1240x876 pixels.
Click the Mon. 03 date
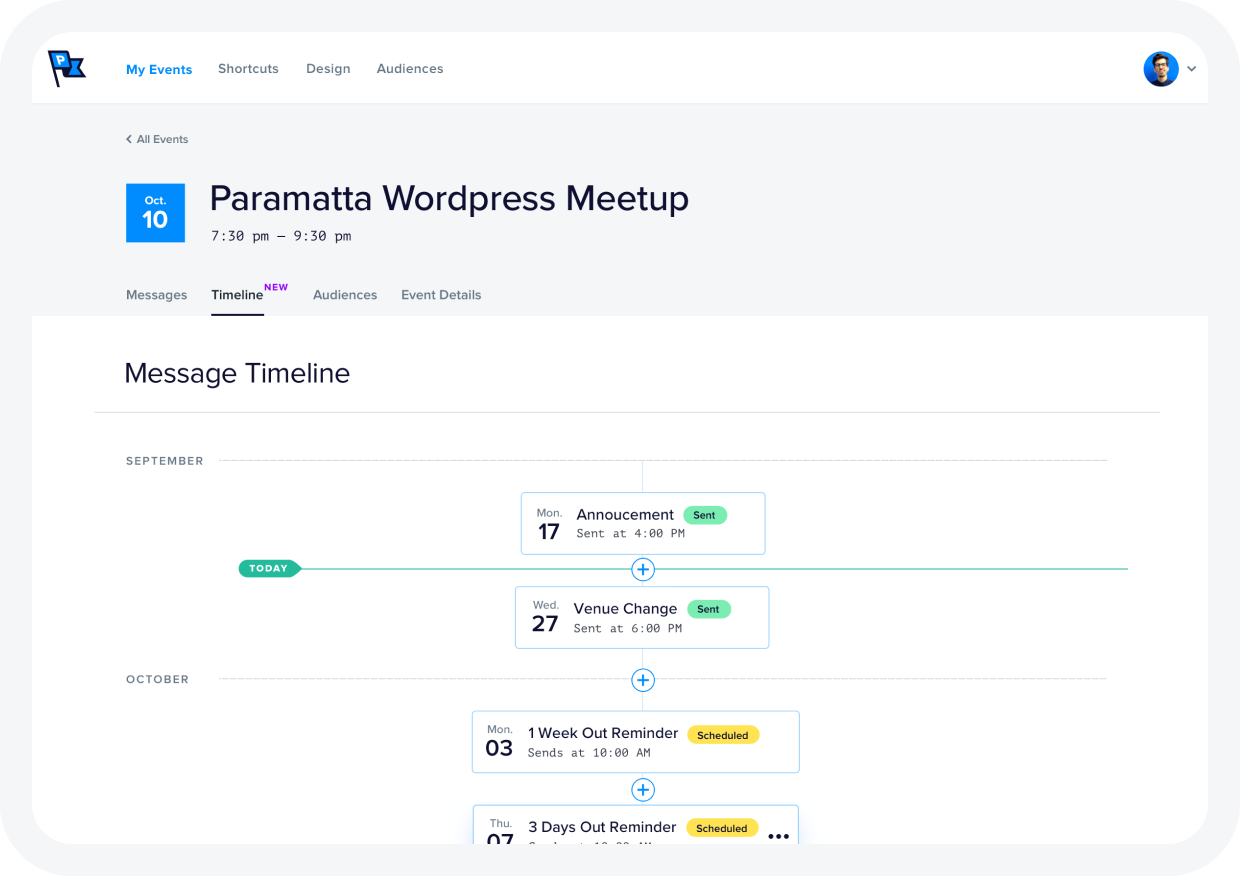click(x=499, y=742)
